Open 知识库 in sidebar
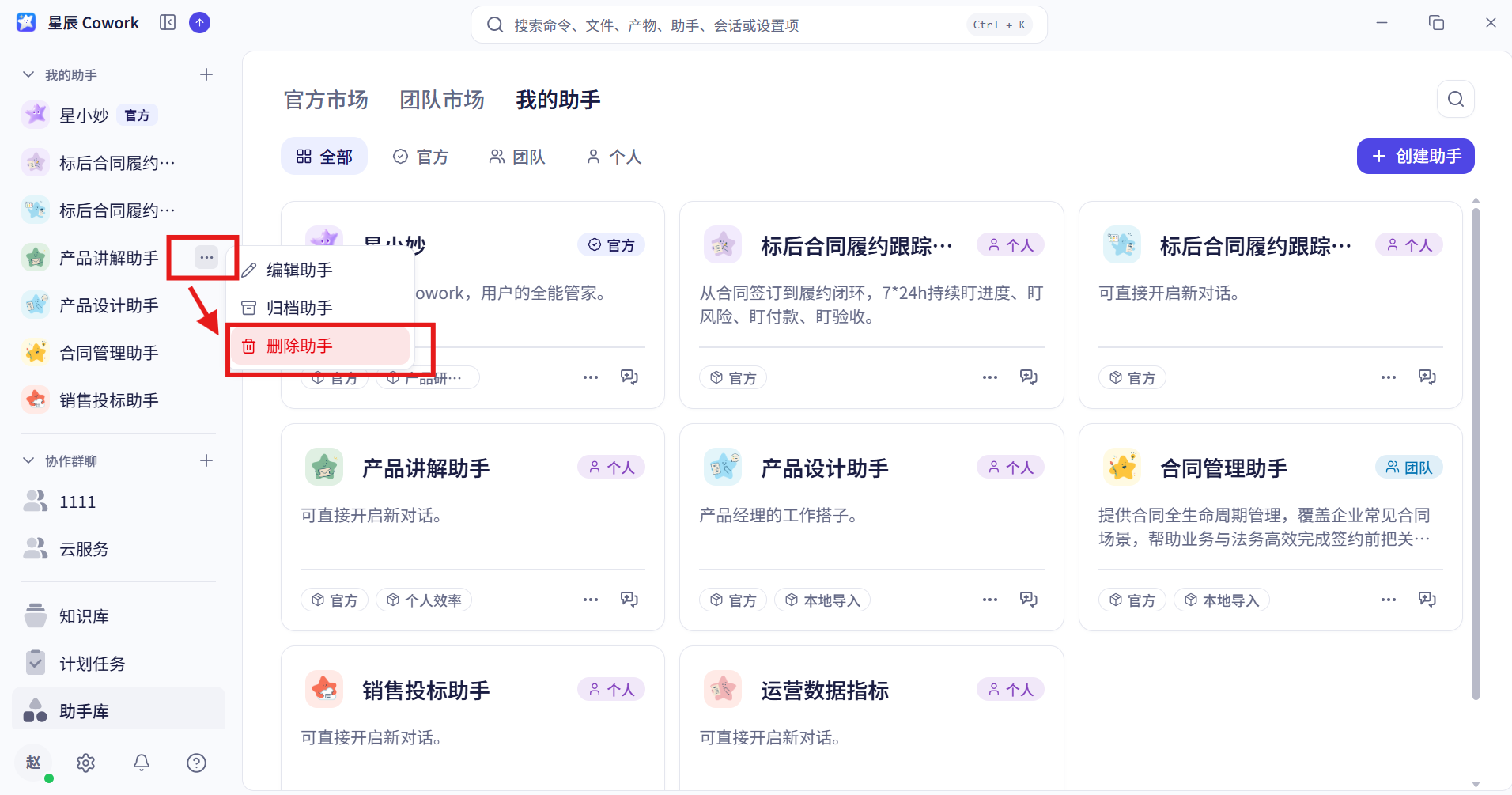This screenshot has width=1512, height=795. (119, 615)
